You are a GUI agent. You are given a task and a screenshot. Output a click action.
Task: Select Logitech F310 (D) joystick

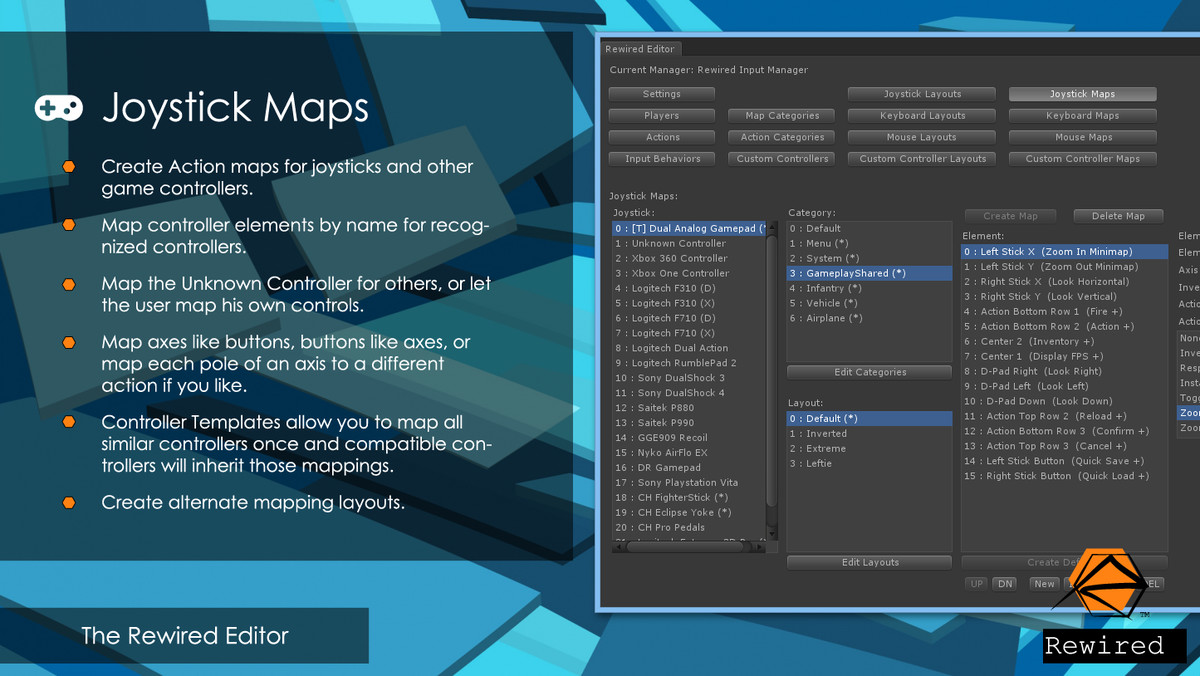[689, 289]
